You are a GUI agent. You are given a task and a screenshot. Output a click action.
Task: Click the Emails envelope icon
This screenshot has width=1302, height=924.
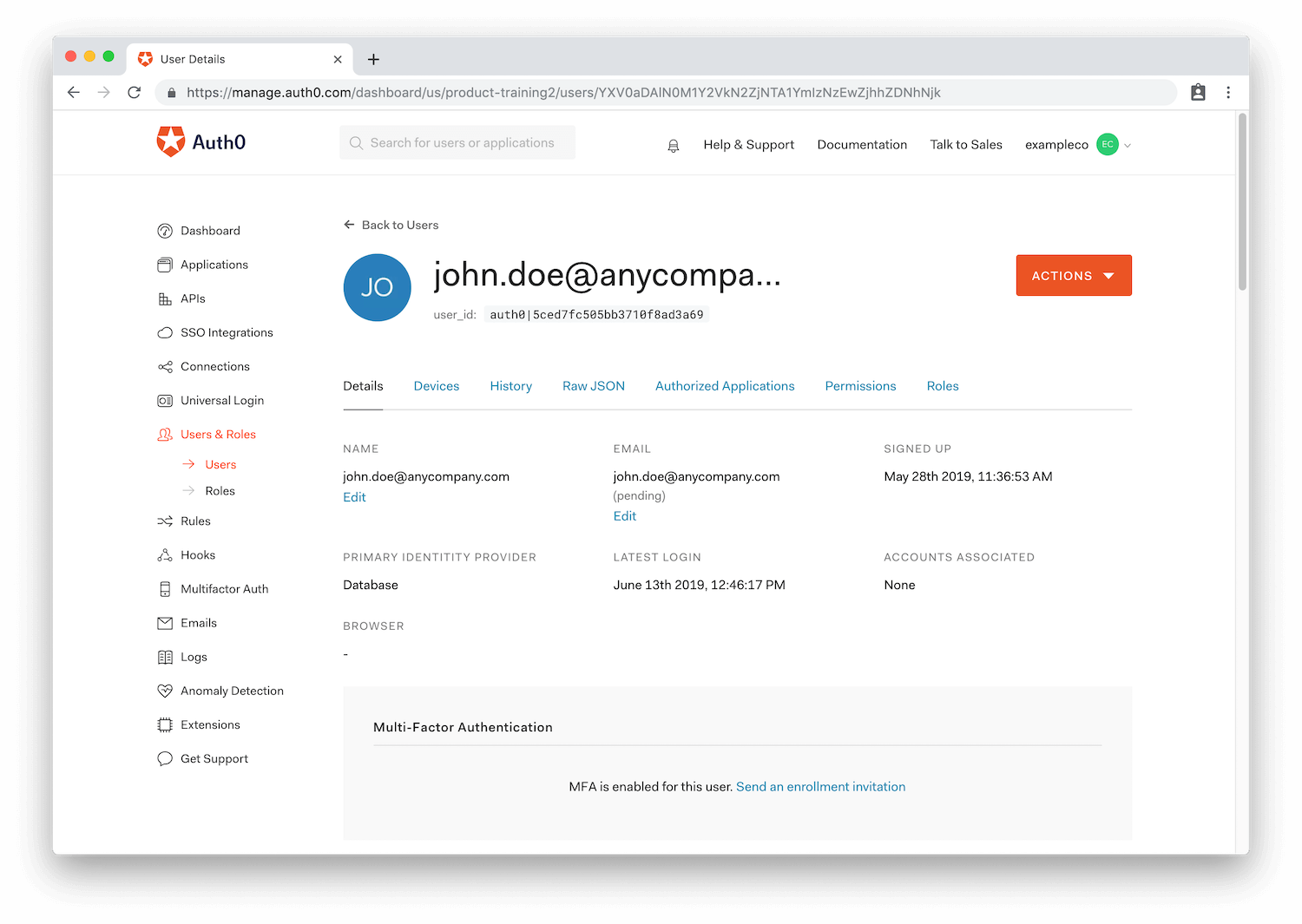(x=165, y=623)
